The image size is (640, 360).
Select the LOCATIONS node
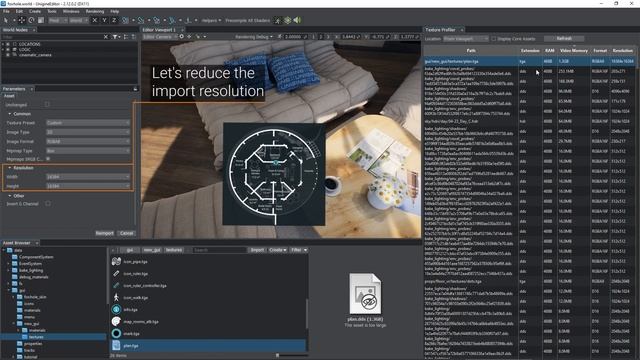coord(29,44)
